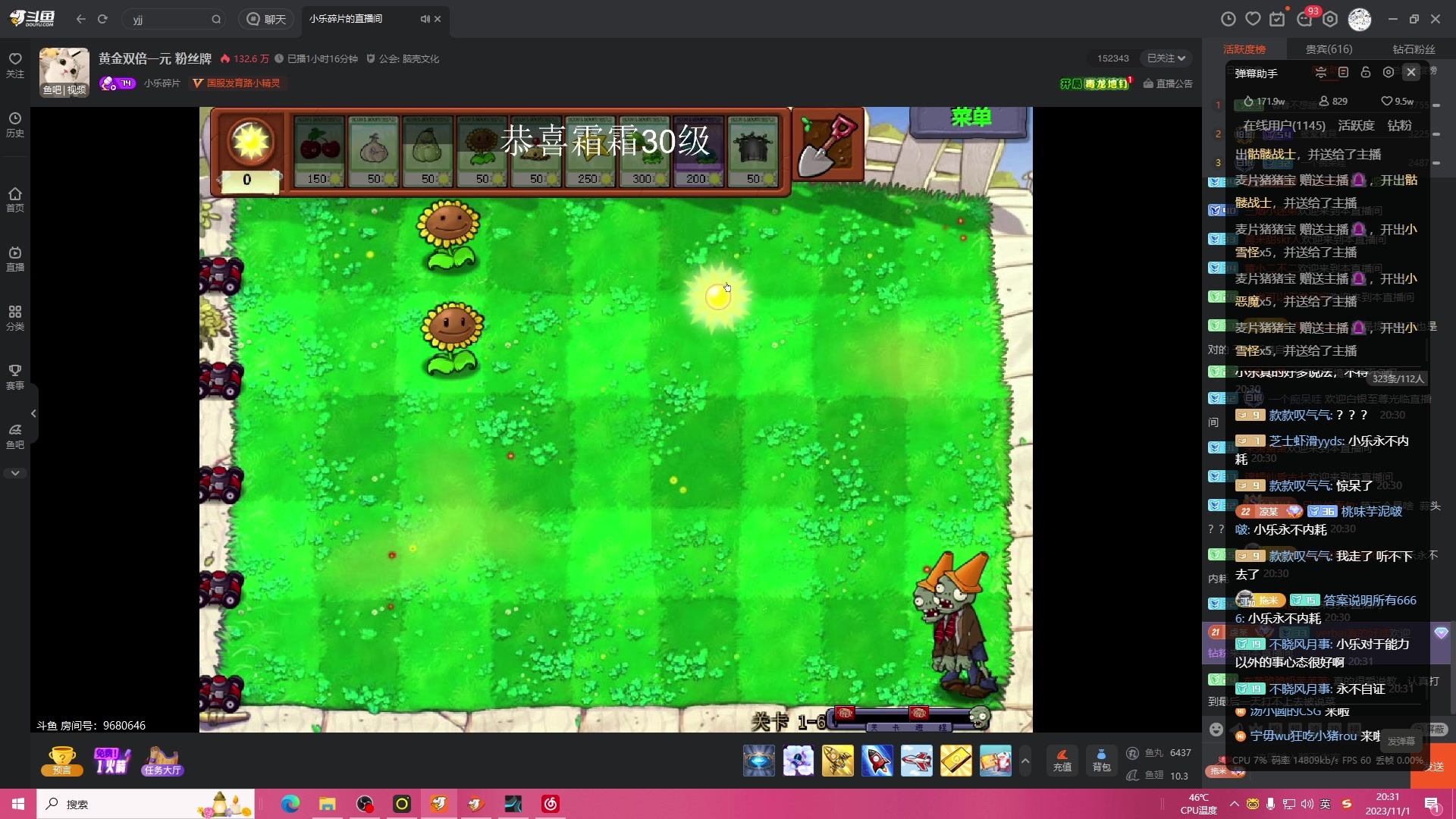Open the 关注 follow list in sidebar
Viewport: 1456px width, 819px height.
click(15, 65)
